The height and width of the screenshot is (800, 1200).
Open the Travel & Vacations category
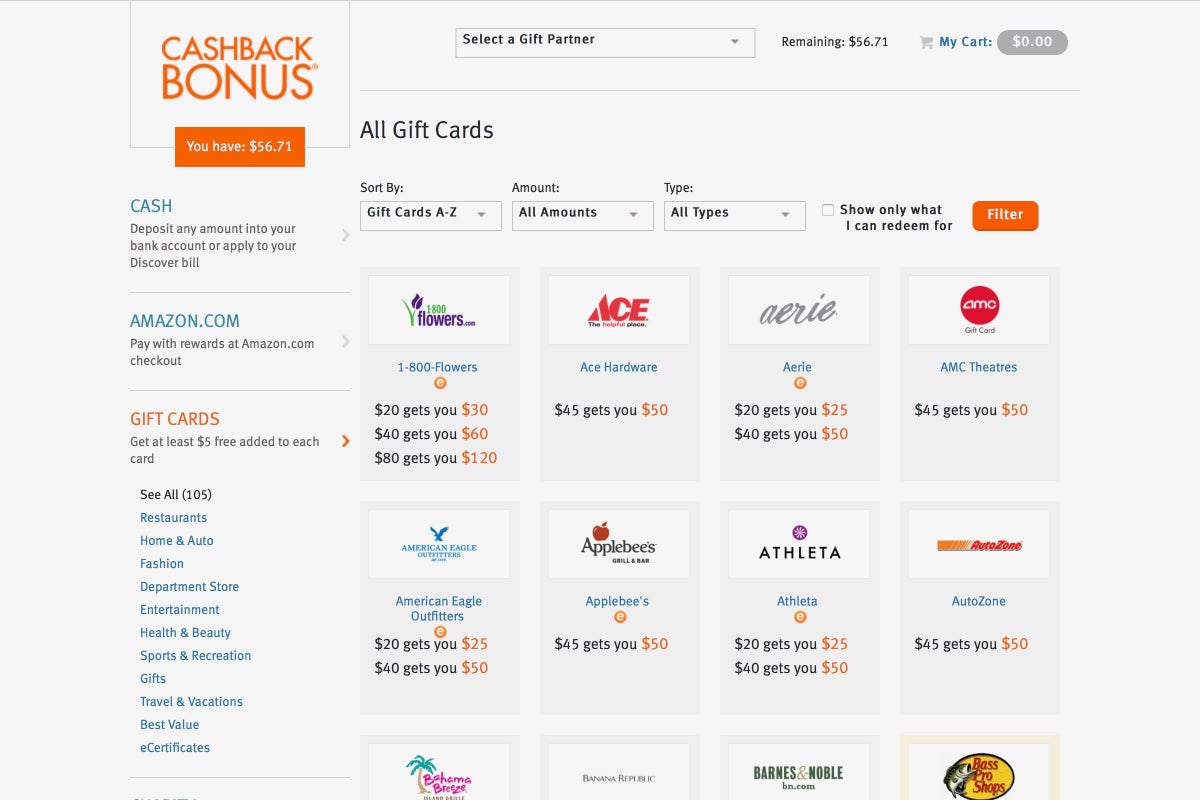[191, 701]
